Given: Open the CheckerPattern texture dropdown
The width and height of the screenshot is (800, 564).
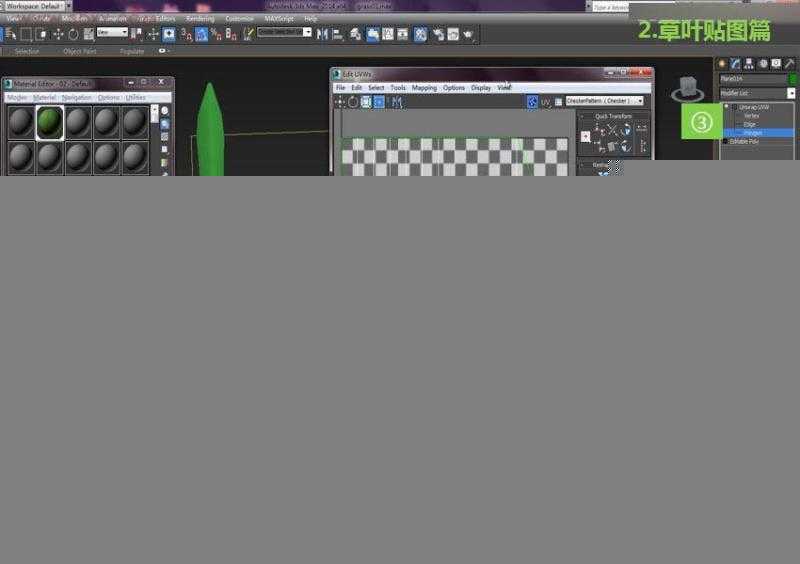Looking at the screenshot, I should point(604,101).
